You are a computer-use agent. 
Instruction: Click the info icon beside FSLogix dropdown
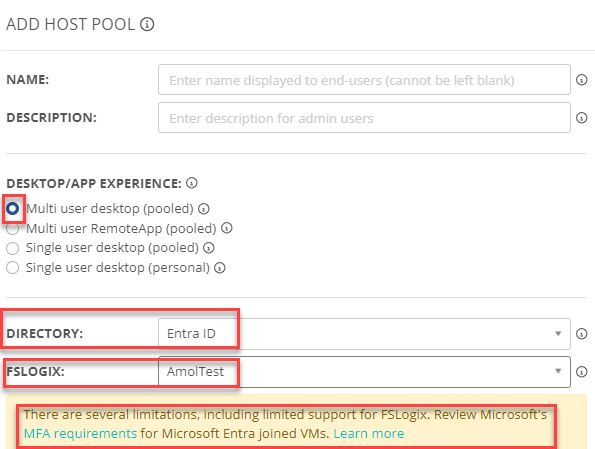click(581, 372)
